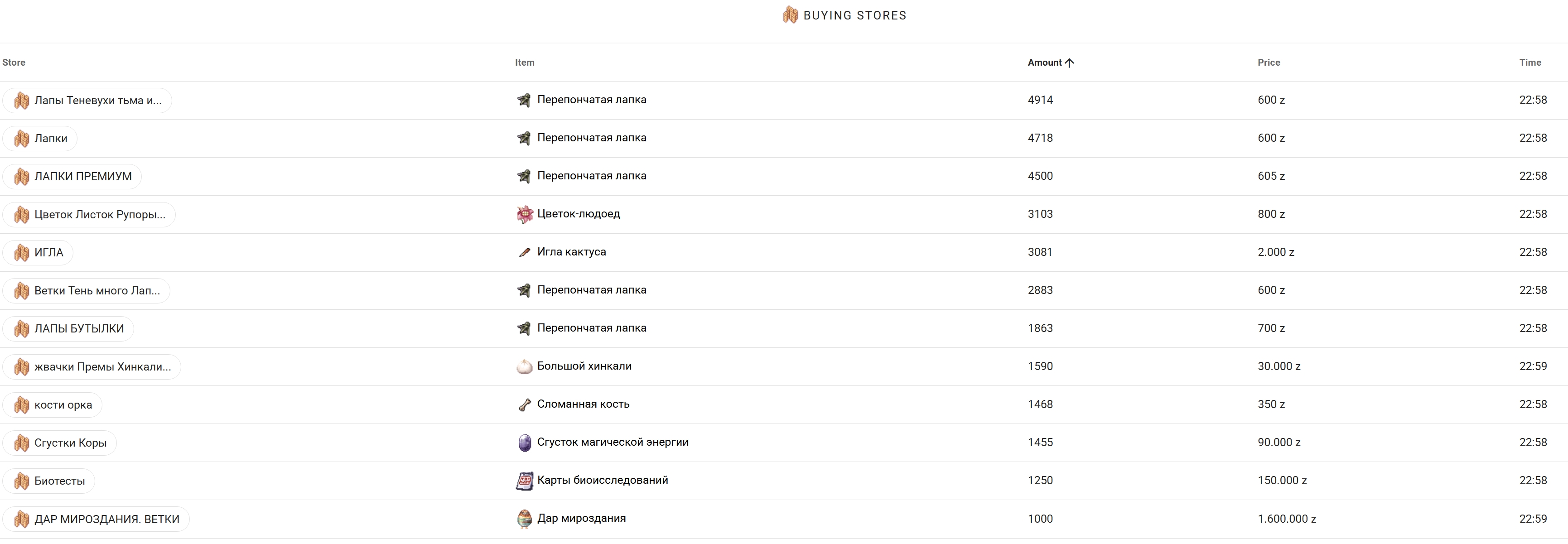Click the Цветок-людоед flower item icon
Image resolution: width=1568 pixels, height=544 pixels.
click(524, 214)
